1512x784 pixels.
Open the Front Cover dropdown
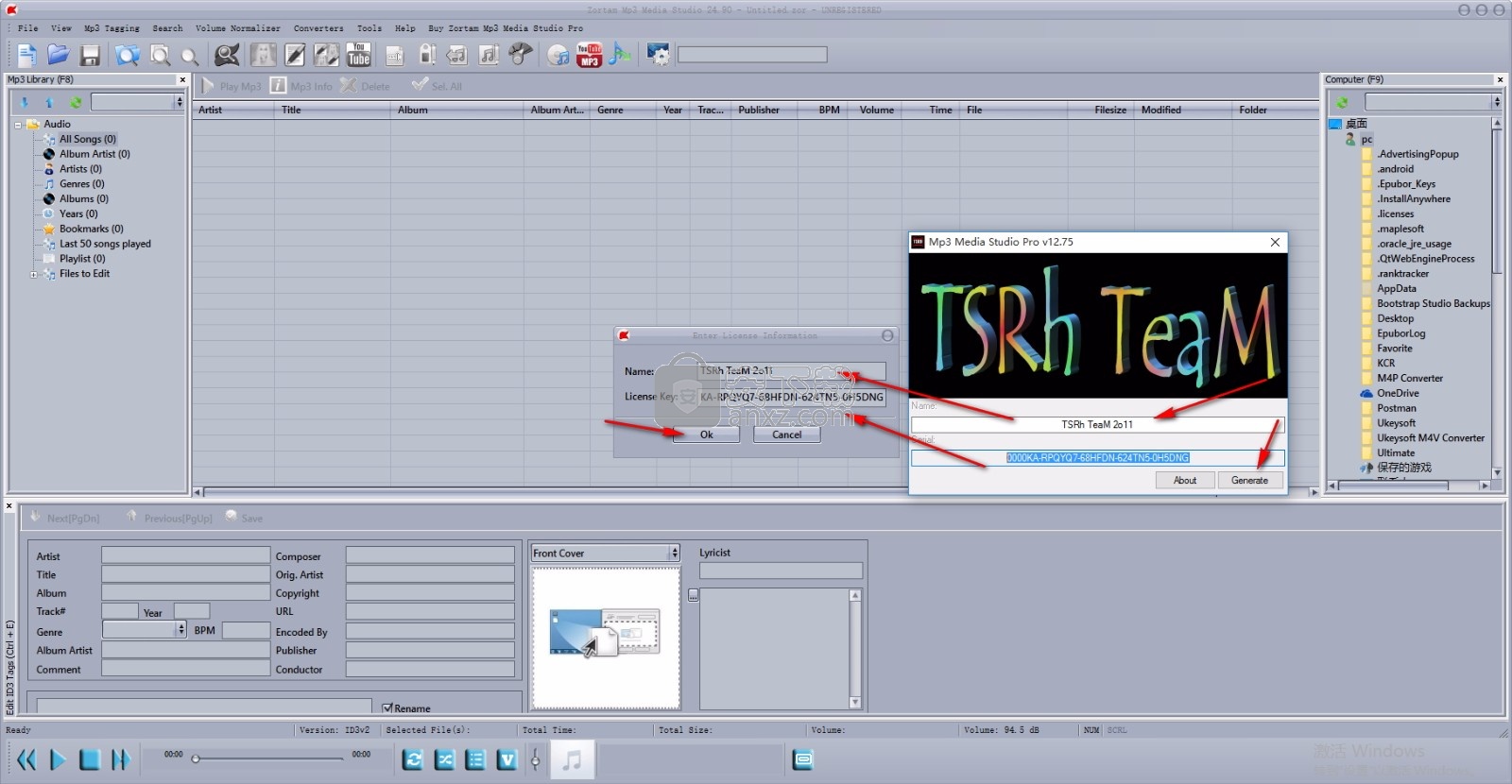pos(675,554)
